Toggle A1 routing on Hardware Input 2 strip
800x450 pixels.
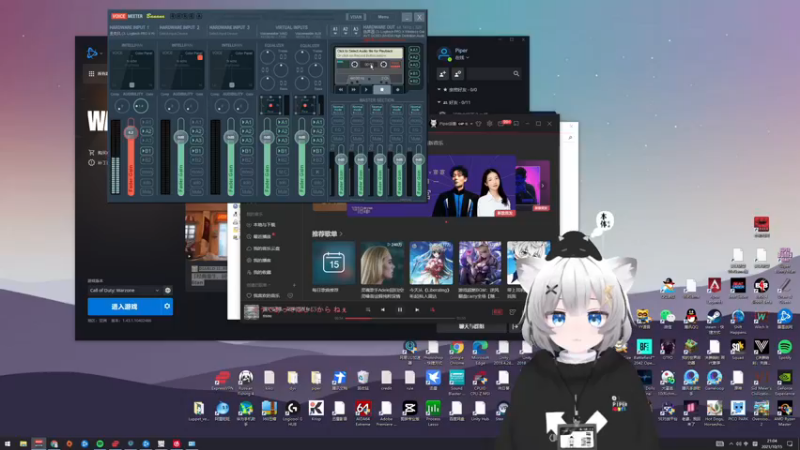click(196, 122)
